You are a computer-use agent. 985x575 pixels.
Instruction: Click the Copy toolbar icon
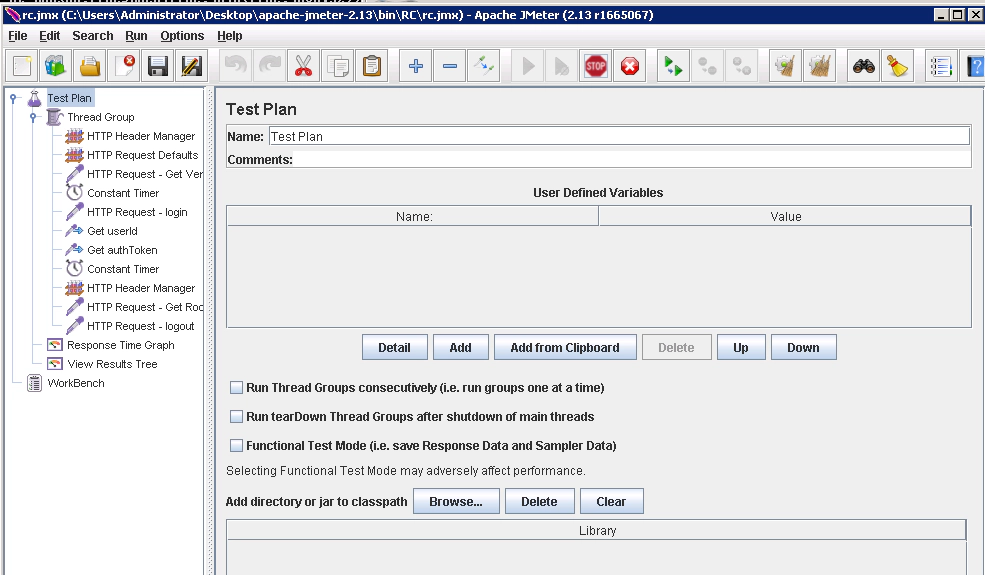click(x=337, y=65)
